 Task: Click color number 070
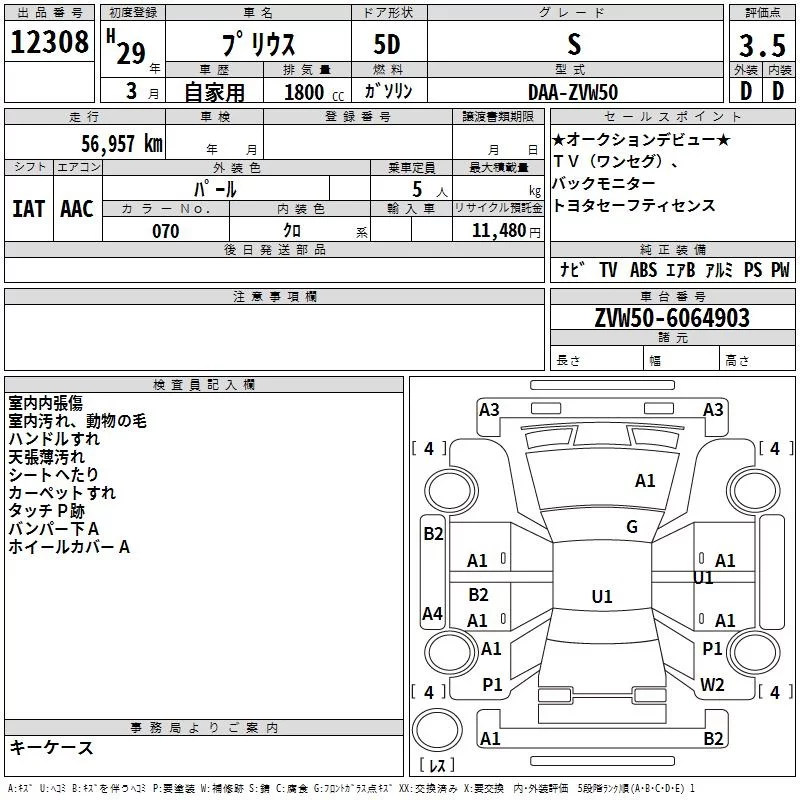pyautogui.click(x=166, y=231)
